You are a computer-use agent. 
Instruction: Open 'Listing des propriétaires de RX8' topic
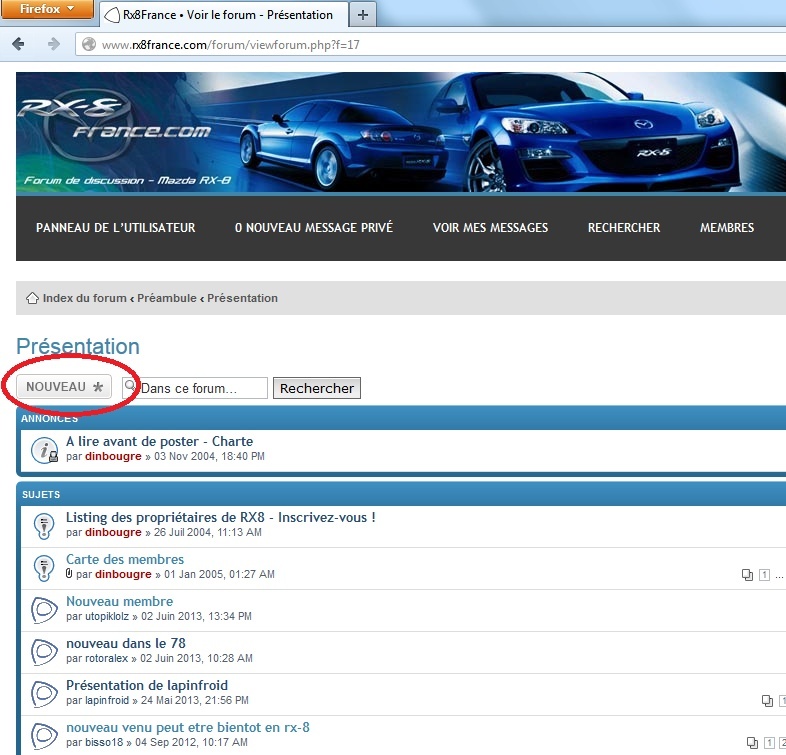click(221, 517)
